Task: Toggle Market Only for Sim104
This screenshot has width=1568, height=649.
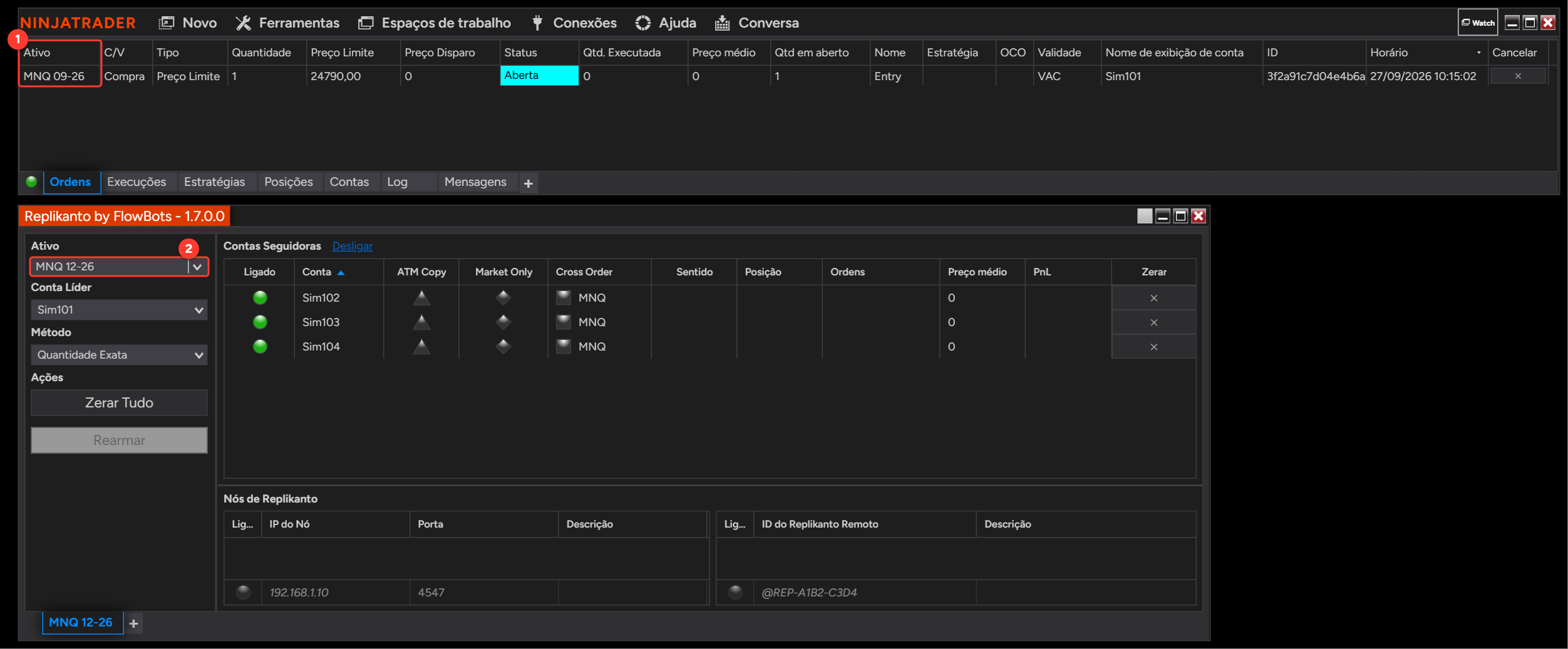Action: 503,347
